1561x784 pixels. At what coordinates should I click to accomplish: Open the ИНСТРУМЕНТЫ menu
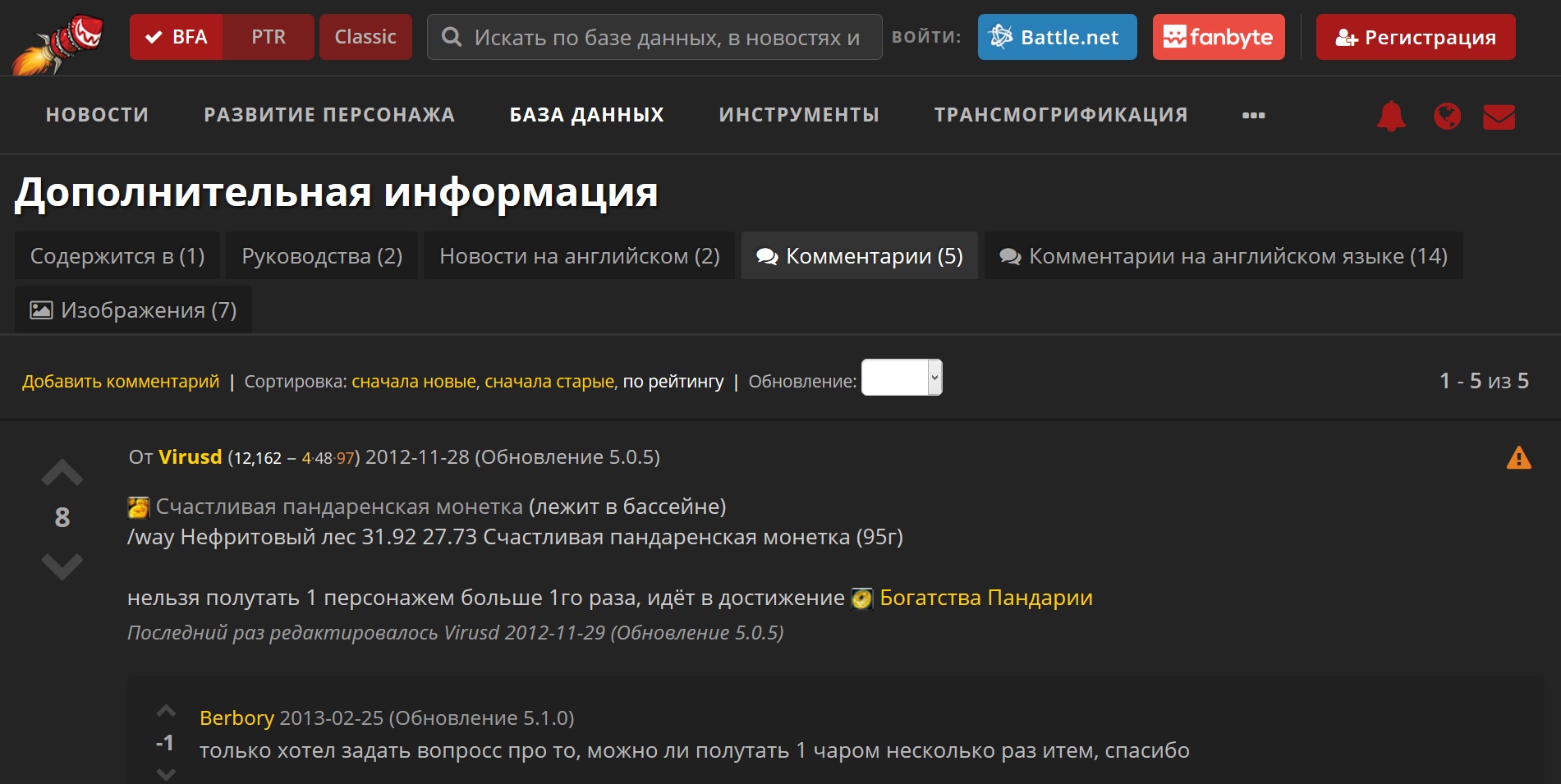click(798, 115)
